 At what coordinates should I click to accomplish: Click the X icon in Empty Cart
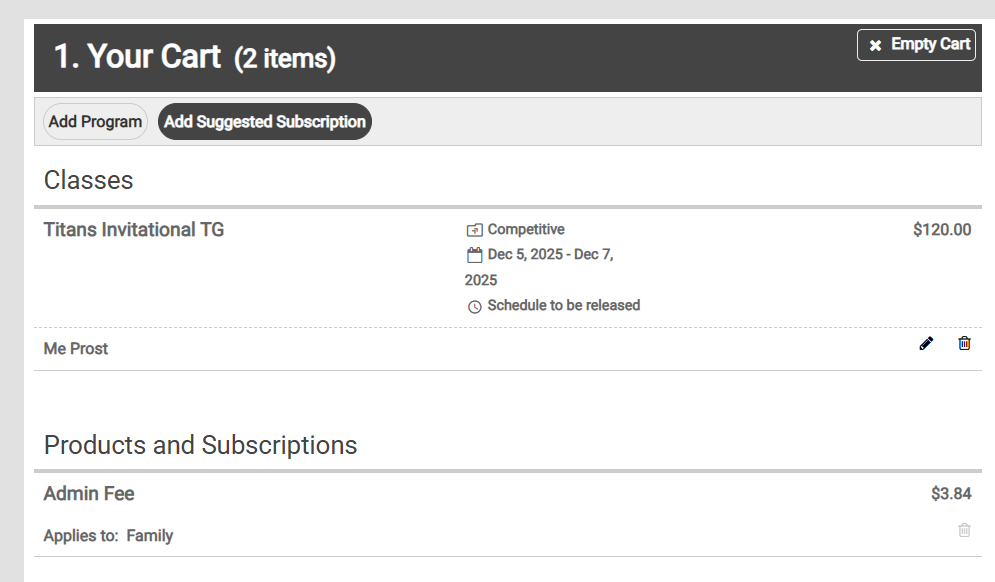(x=875, y=45)
